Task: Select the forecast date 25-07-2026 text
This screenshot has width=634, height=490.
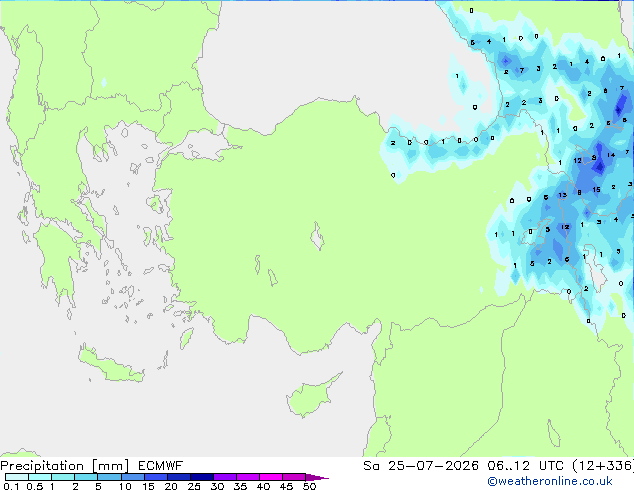Action: pos(433,466)
